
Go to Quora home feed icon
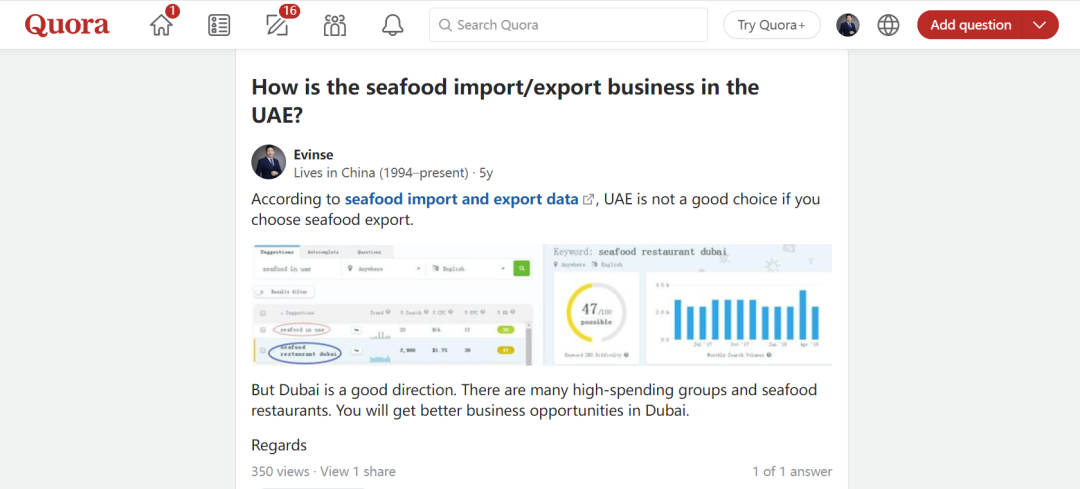tap(161, 25)
